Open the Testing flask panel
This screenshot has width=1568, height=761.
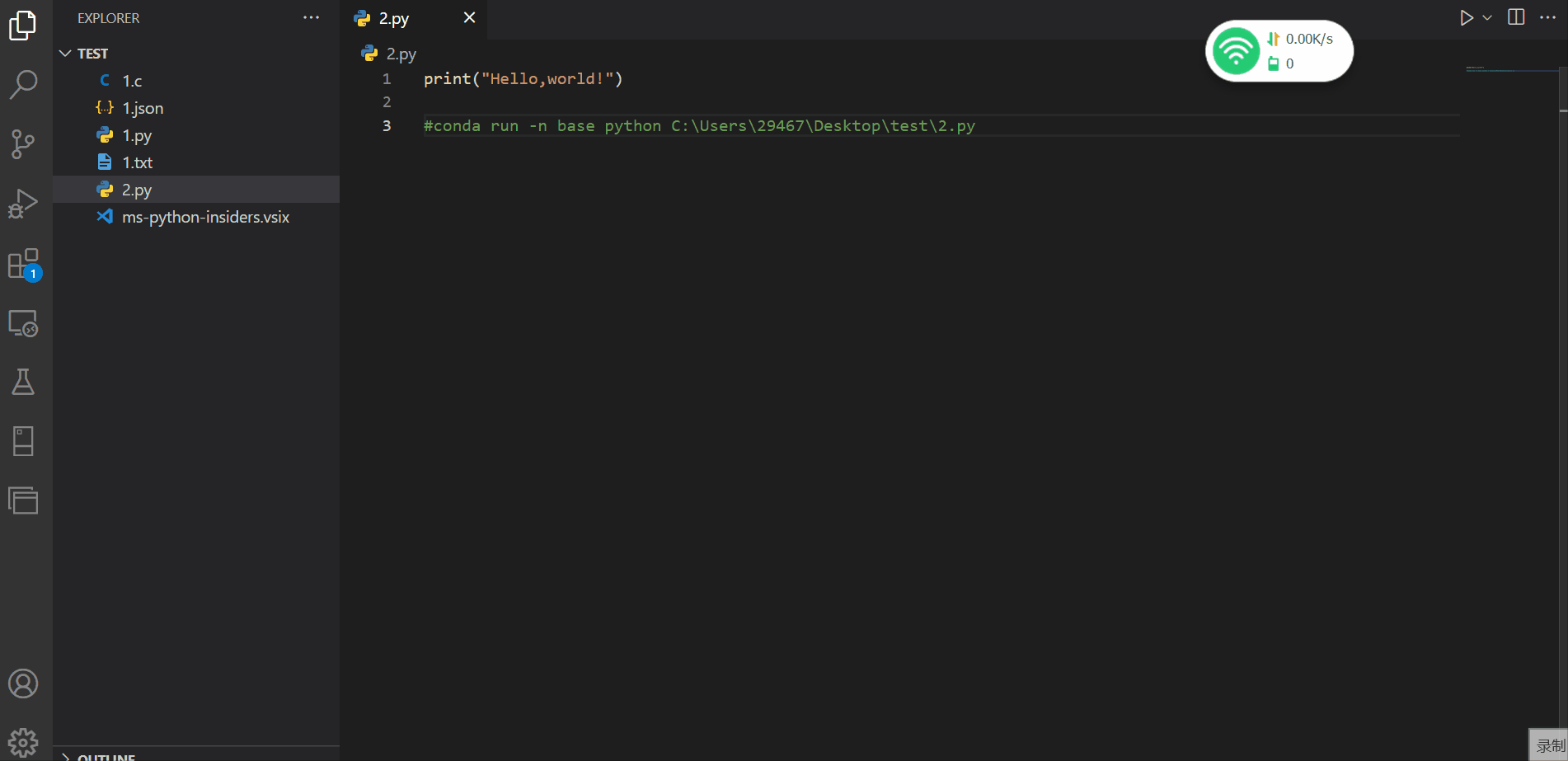[23, 381]
